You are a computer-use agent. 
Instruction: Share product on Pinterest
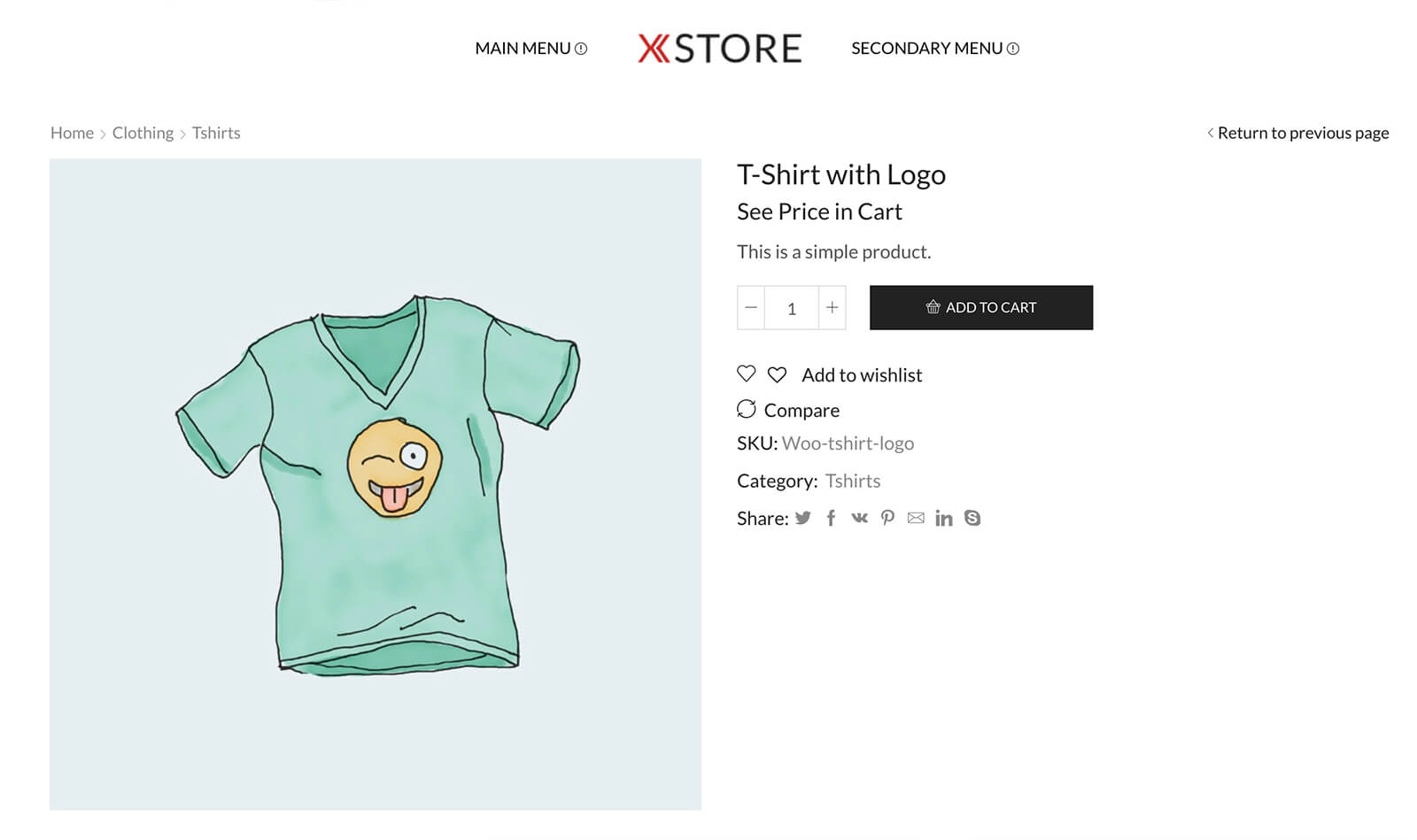[887, 518]
